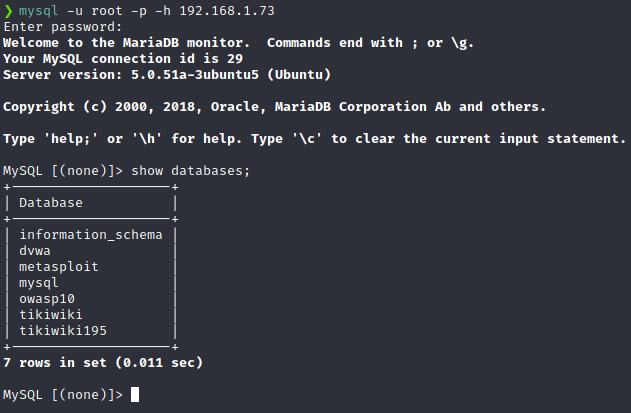This screenshot has width=631, height=413.
Task: Click the "Database" column header
Action: [x=51, y=203]
